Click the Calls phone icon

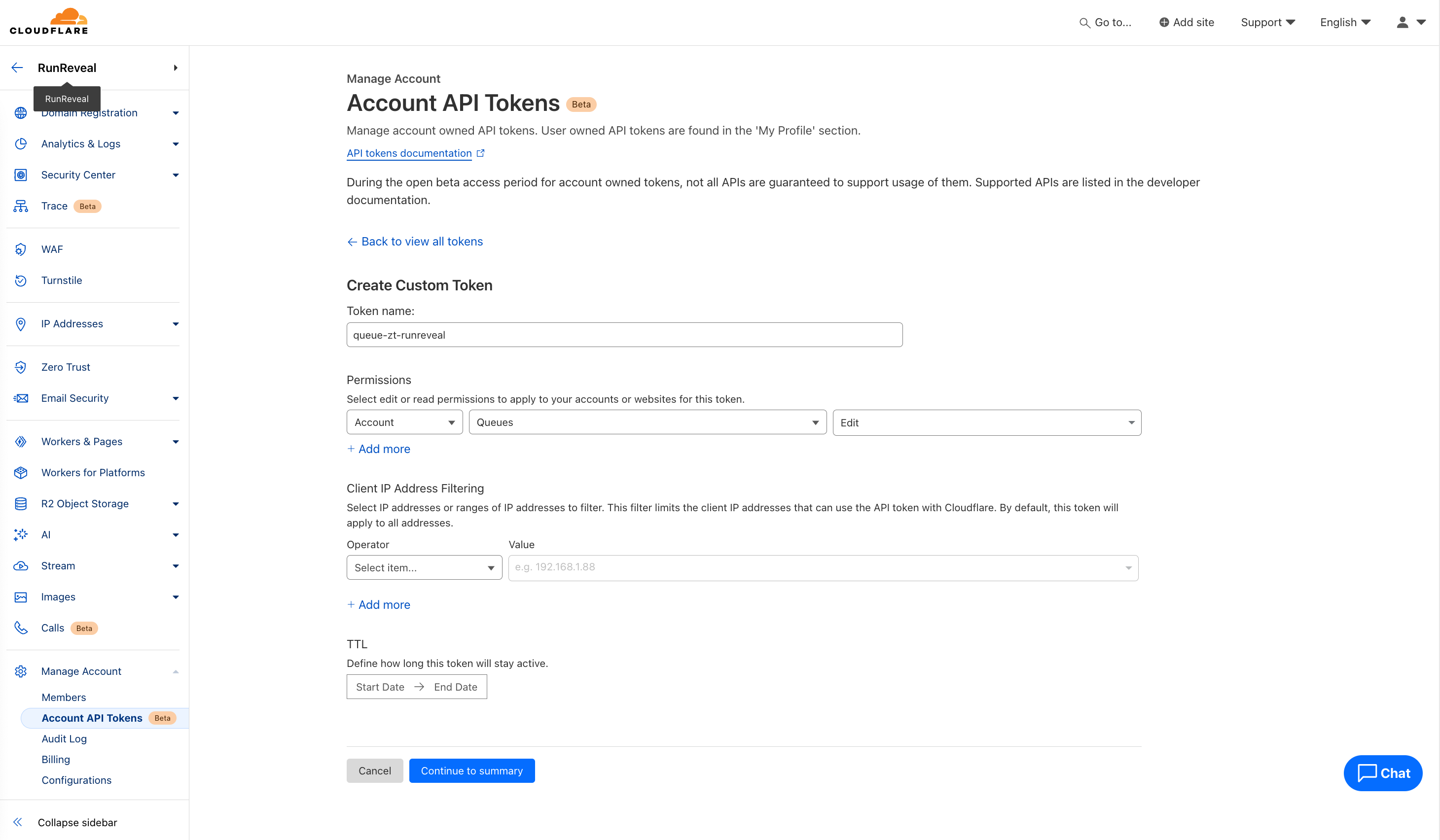(x=21, y=628)
